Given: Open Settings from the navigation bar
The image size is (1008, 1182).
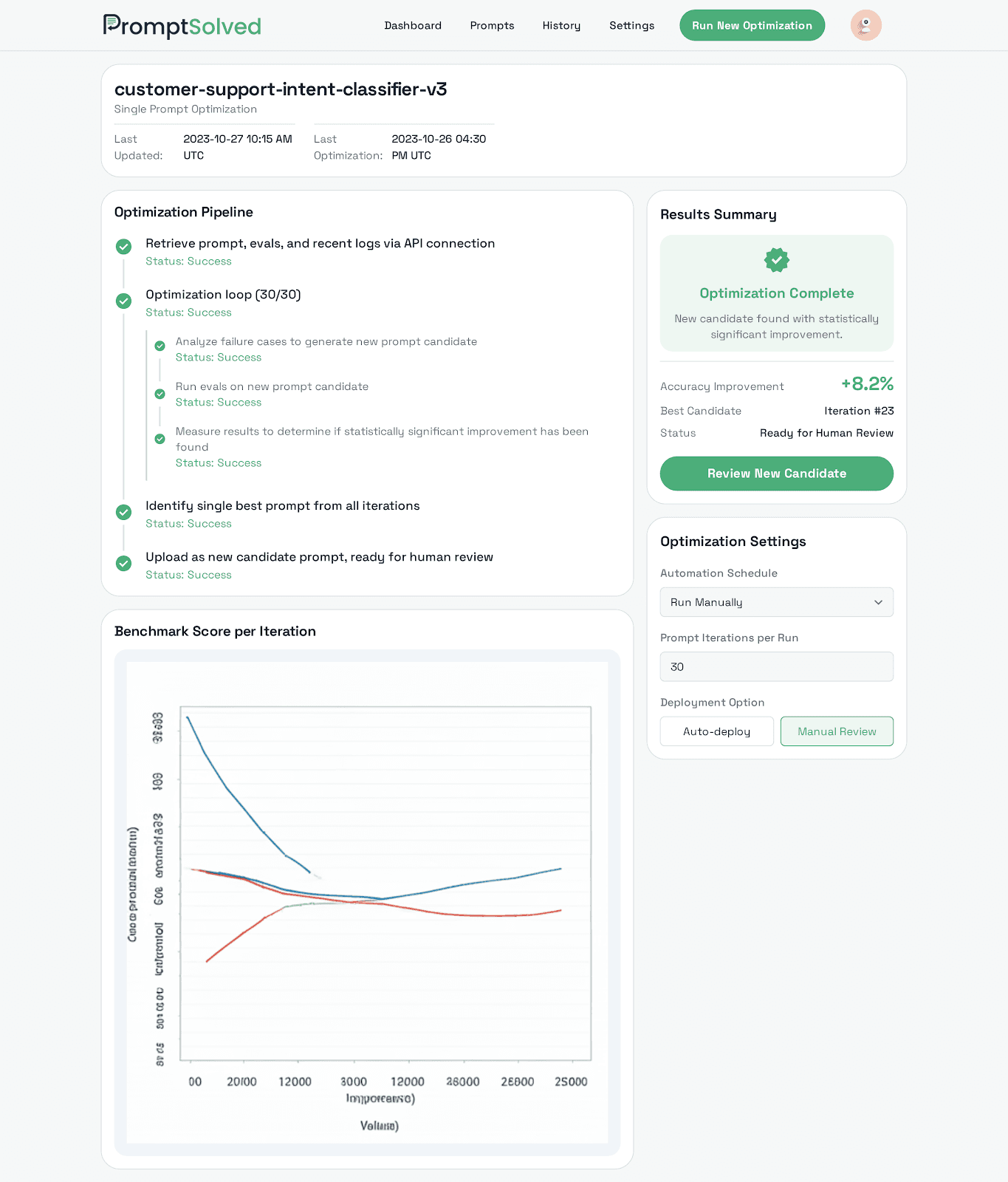Looking at the screenshot, I should pos(631,25).
